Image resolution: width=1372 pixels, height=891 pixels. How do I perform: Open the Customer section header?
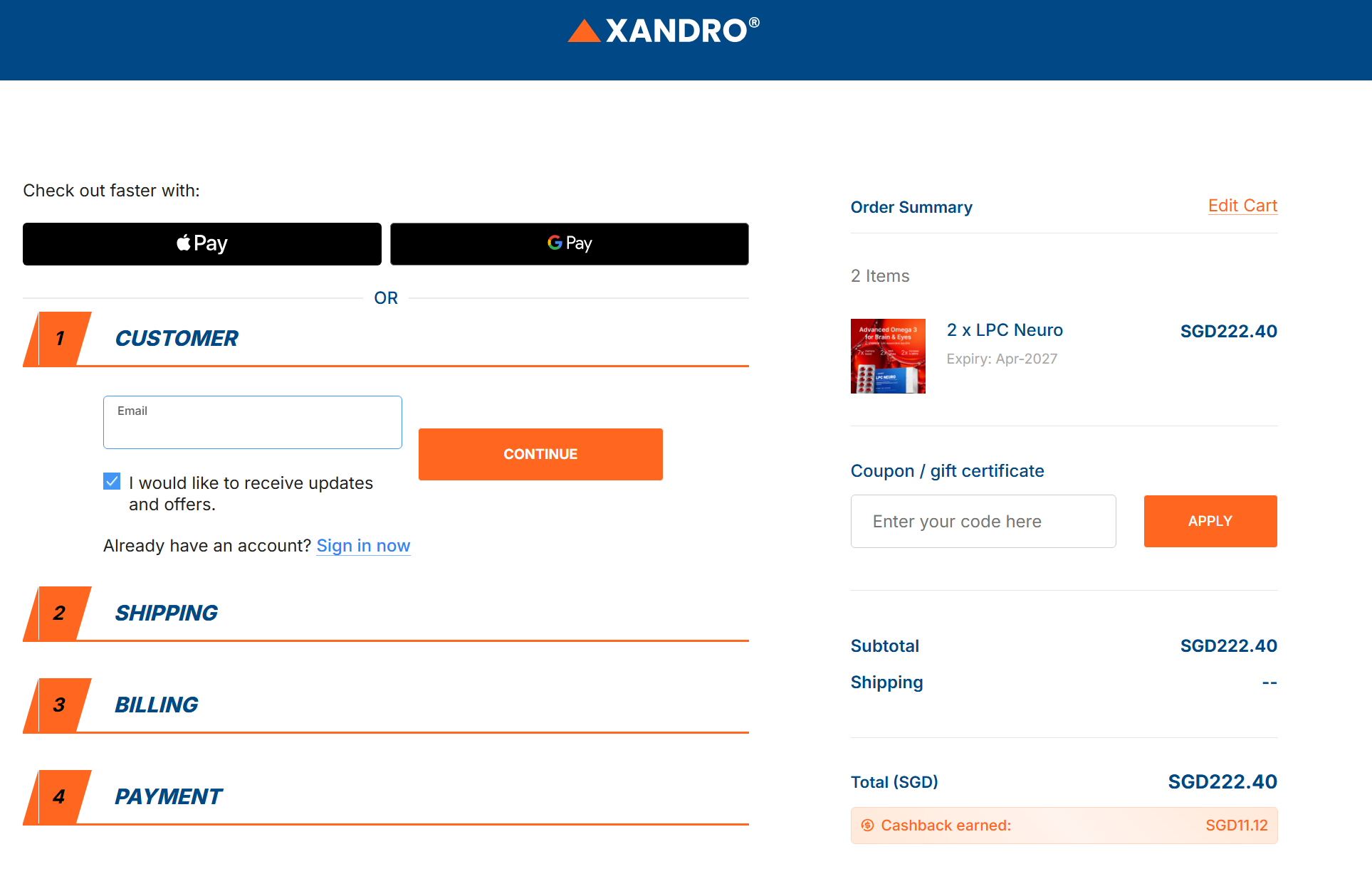tap(177, 339)
